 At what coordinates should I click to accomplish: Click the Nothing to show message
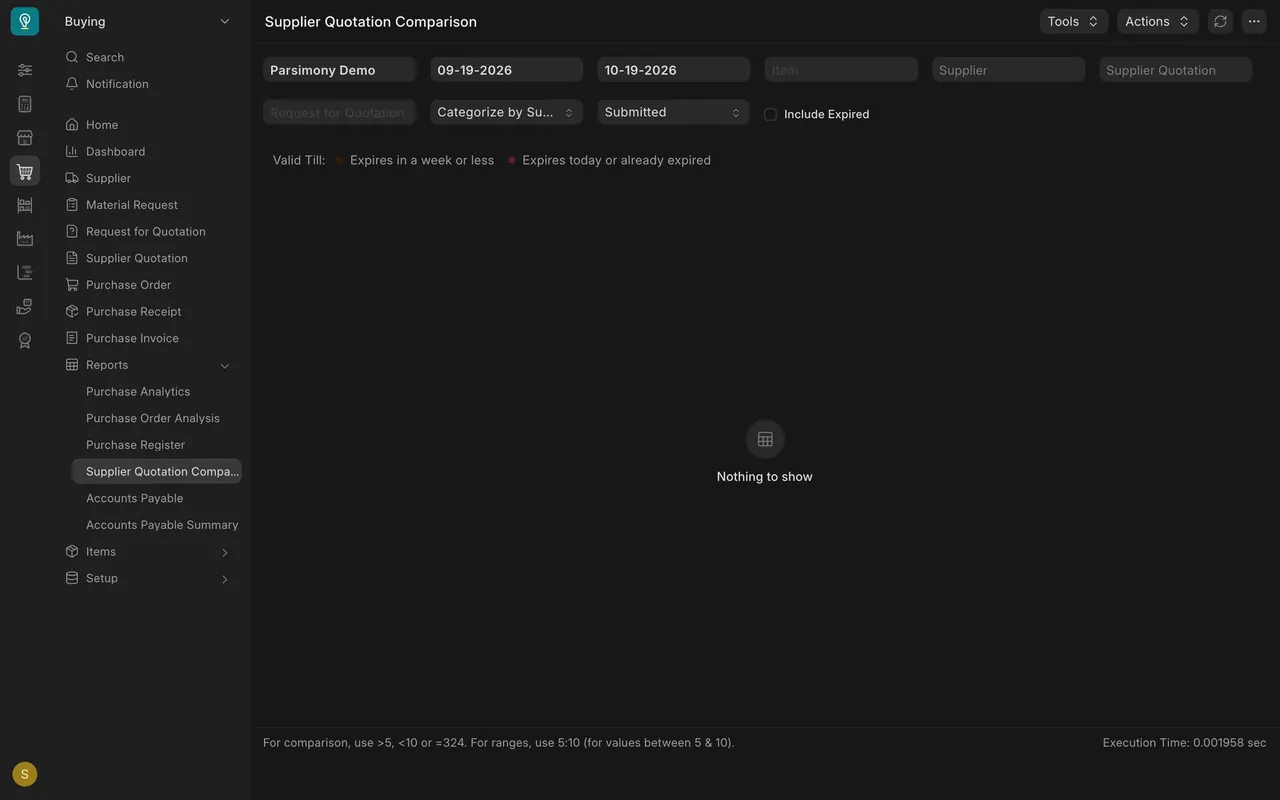(x=765, y=477)
